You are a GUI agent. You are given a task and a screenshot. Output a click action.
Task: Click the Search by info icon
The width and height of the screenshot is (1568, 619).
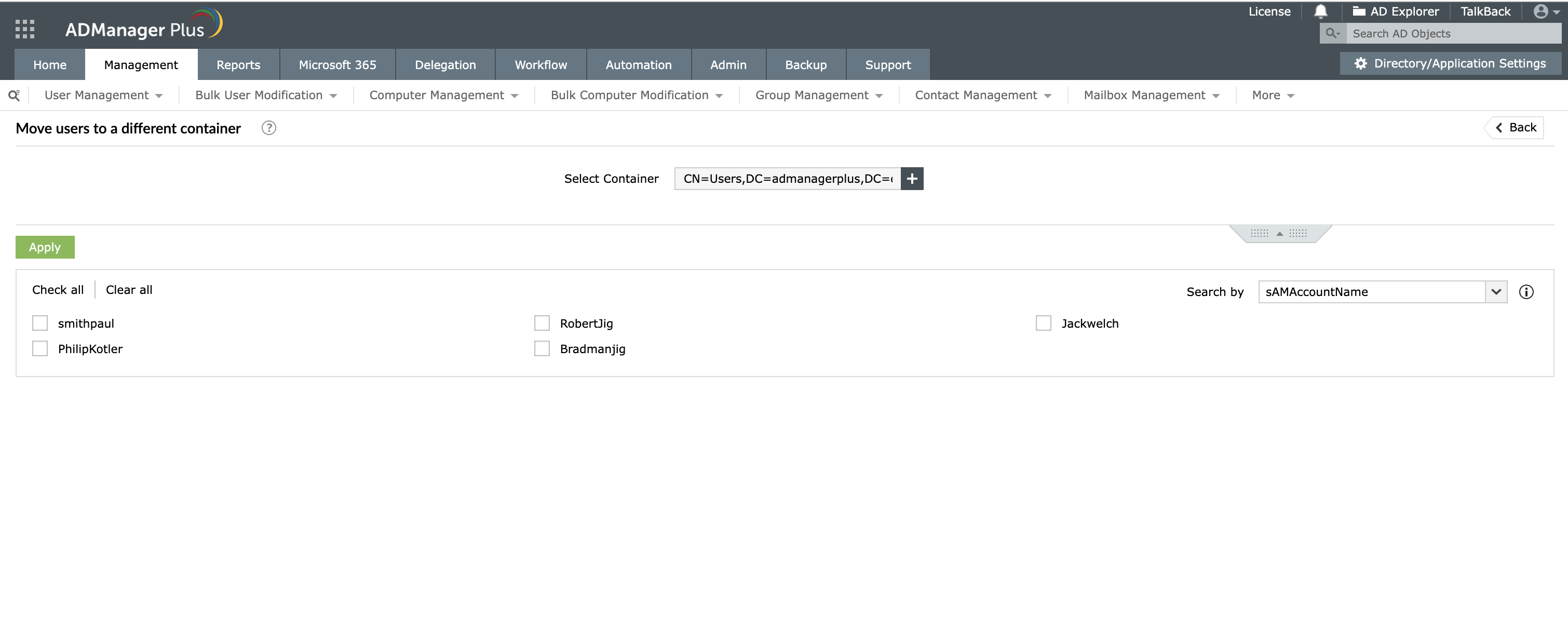tap(1526, 292)
